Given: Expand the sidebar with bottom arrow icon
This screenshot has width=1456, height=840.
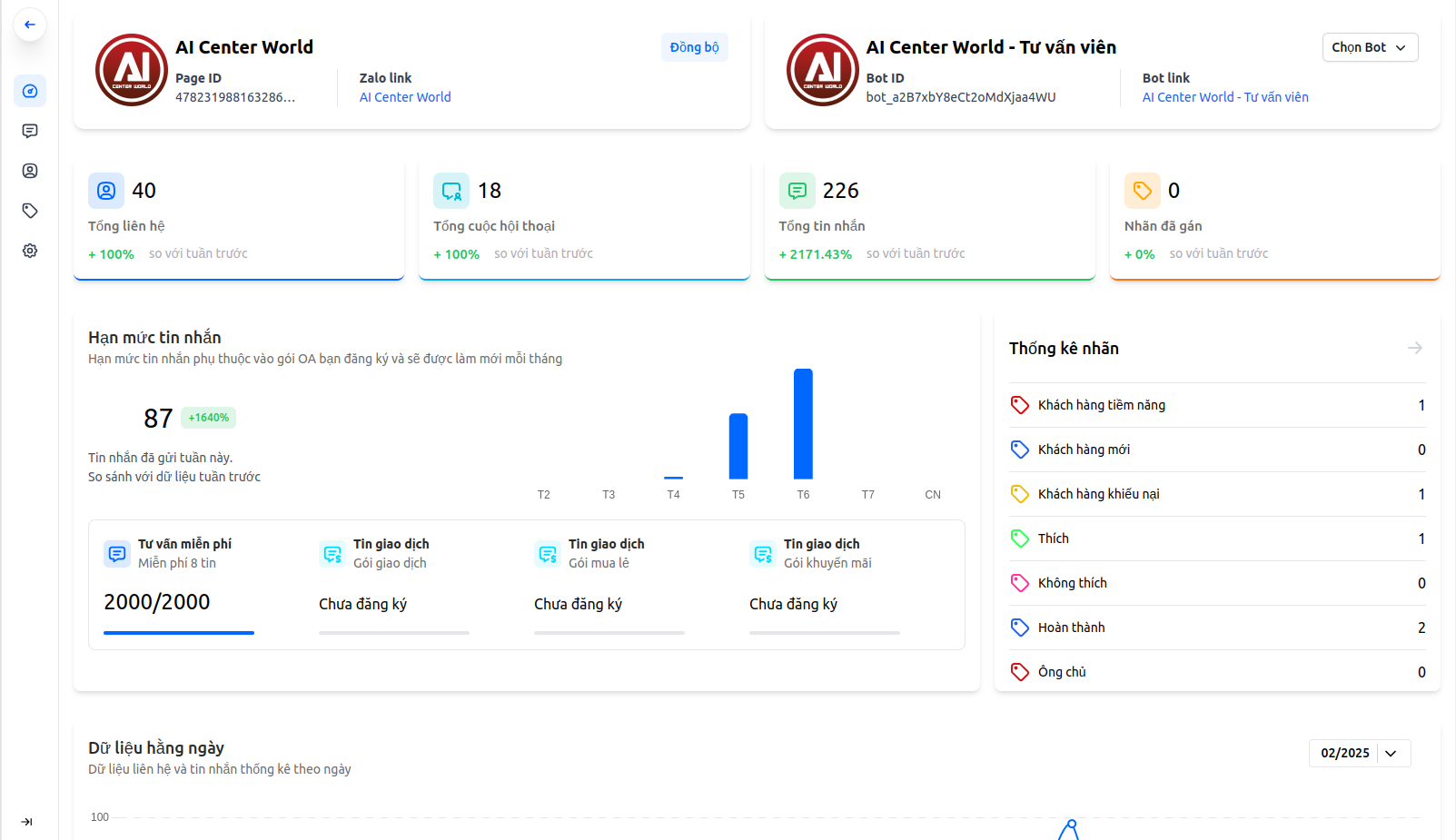Looking at the screenshot, I should (27, 822).
